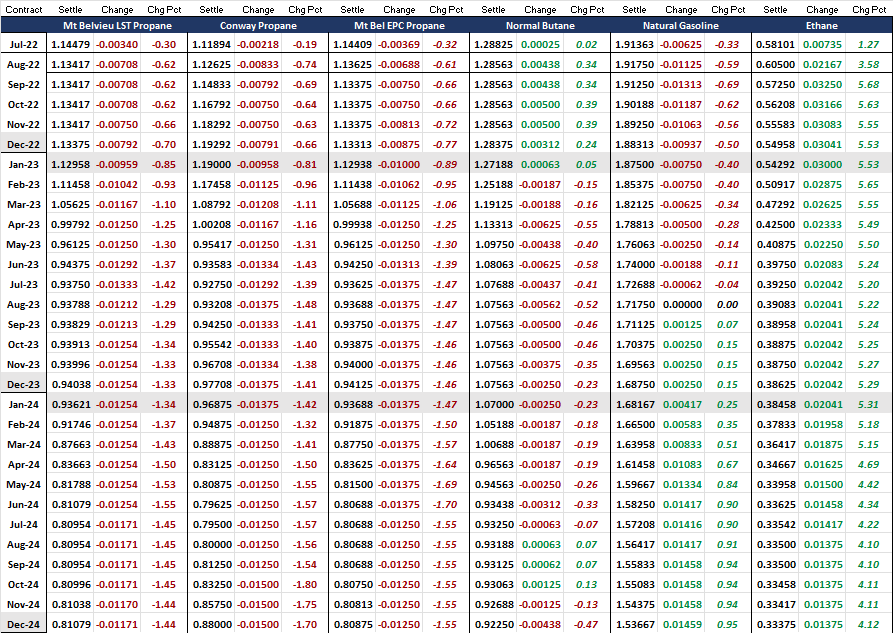Select Jan-24 Natural Gasoline settle 1.68167
This screenshot has height=633, width=893.
point(634,405)
